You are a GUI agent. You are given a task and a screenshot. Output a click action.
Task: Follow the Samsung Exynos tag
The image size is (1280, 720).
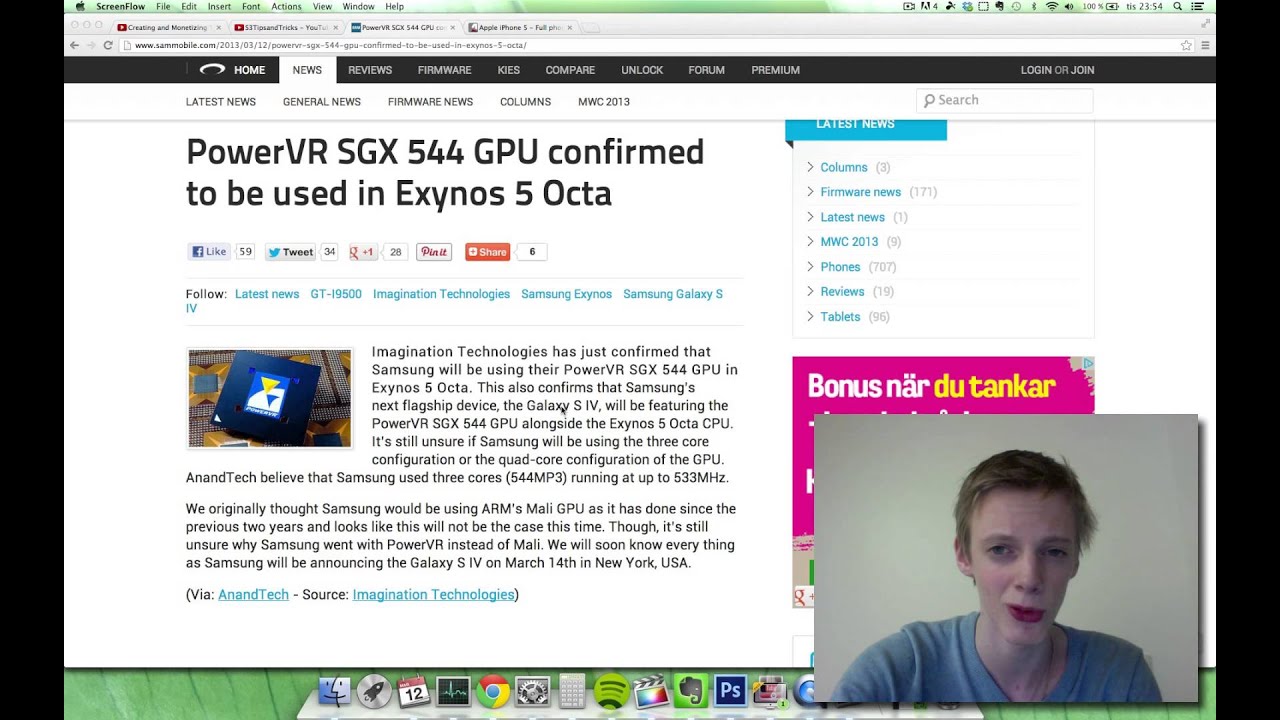click(x=566, y=294)
